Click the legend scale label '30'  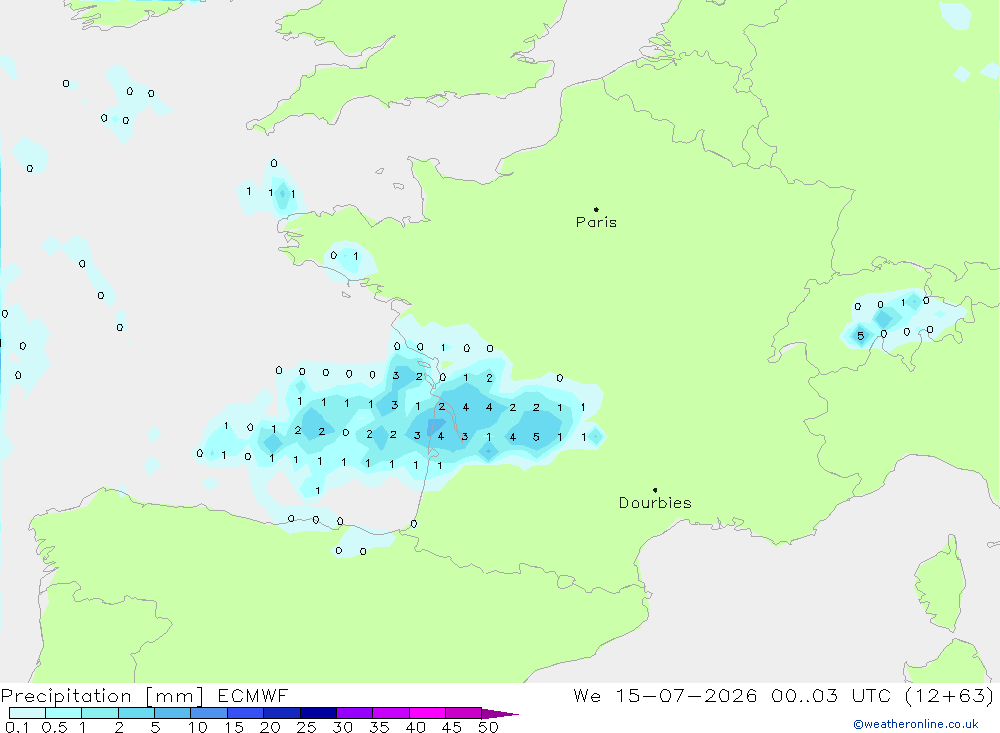tap(342, 727)
